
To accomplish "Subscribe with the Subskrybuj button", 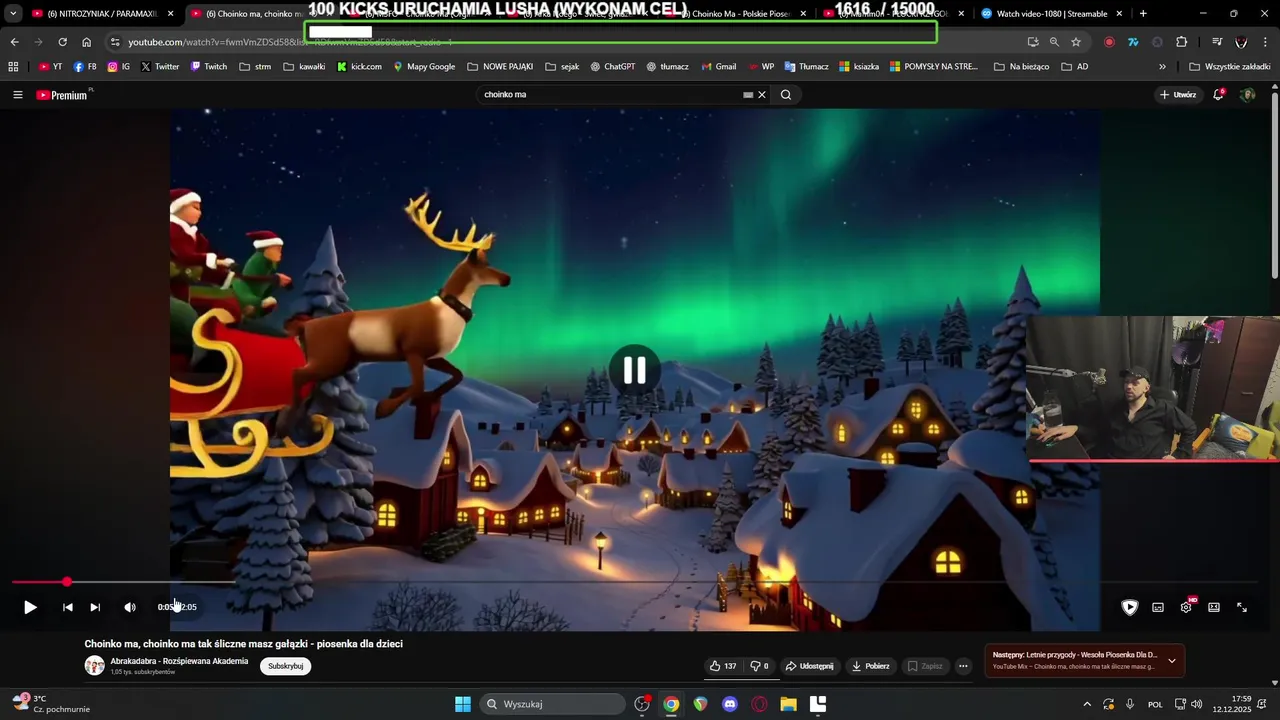I will click(285, 666).
